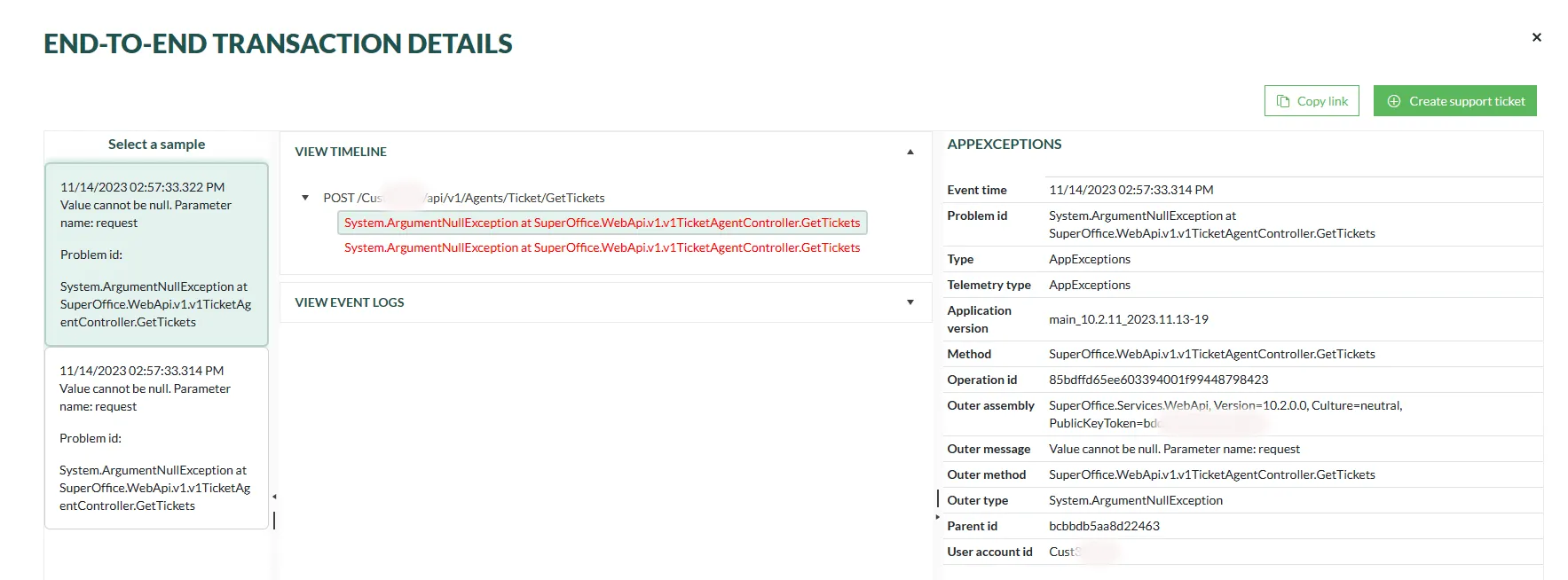Click the Operation id value

[x=1158, y=380]
